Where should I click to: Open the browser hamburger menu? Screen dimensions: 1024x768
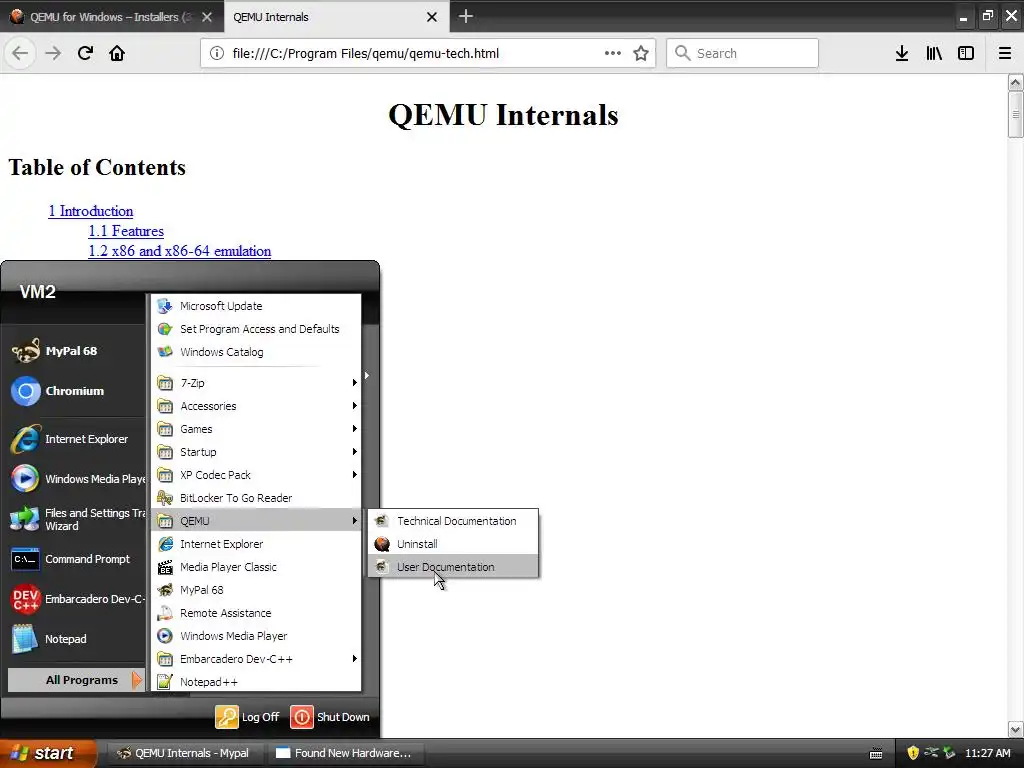(1004, 53)
